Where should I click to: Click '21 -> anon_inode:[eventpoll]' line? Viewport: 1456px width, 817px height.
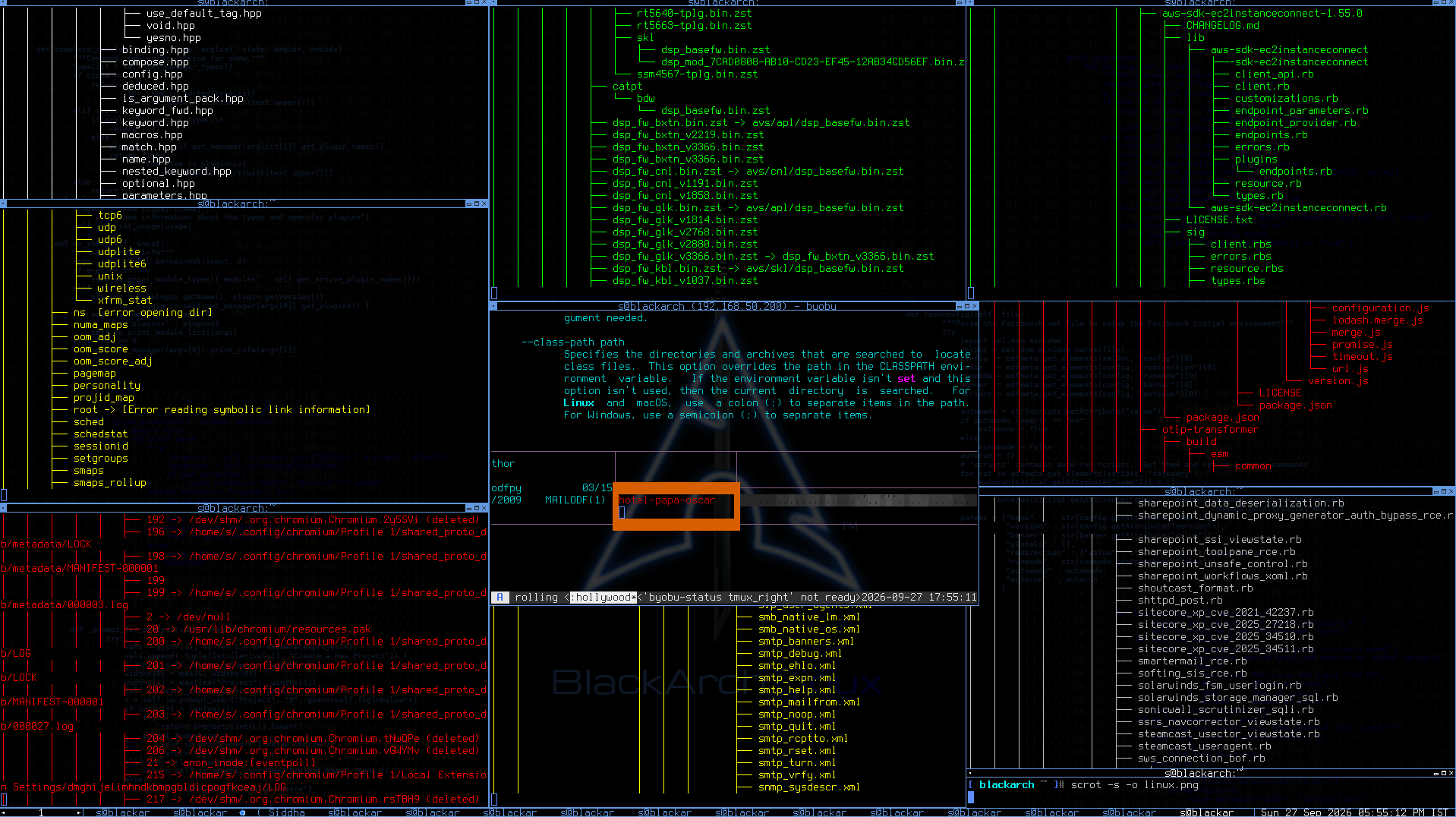pyautogui.click(x=231, y=763)
